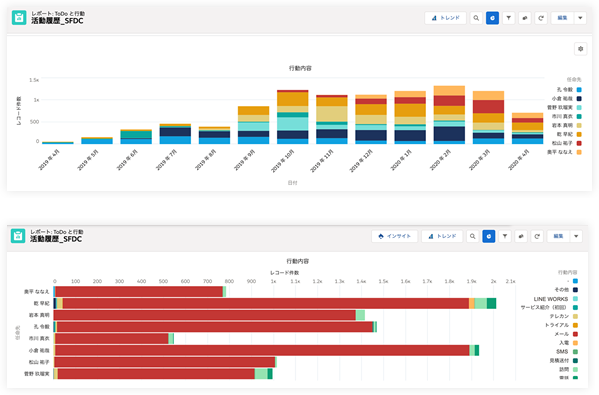This screenshot has height=395, width=599.
Task: Refresh the upper report
Action: pyautogui.click(x=541, y=18)
